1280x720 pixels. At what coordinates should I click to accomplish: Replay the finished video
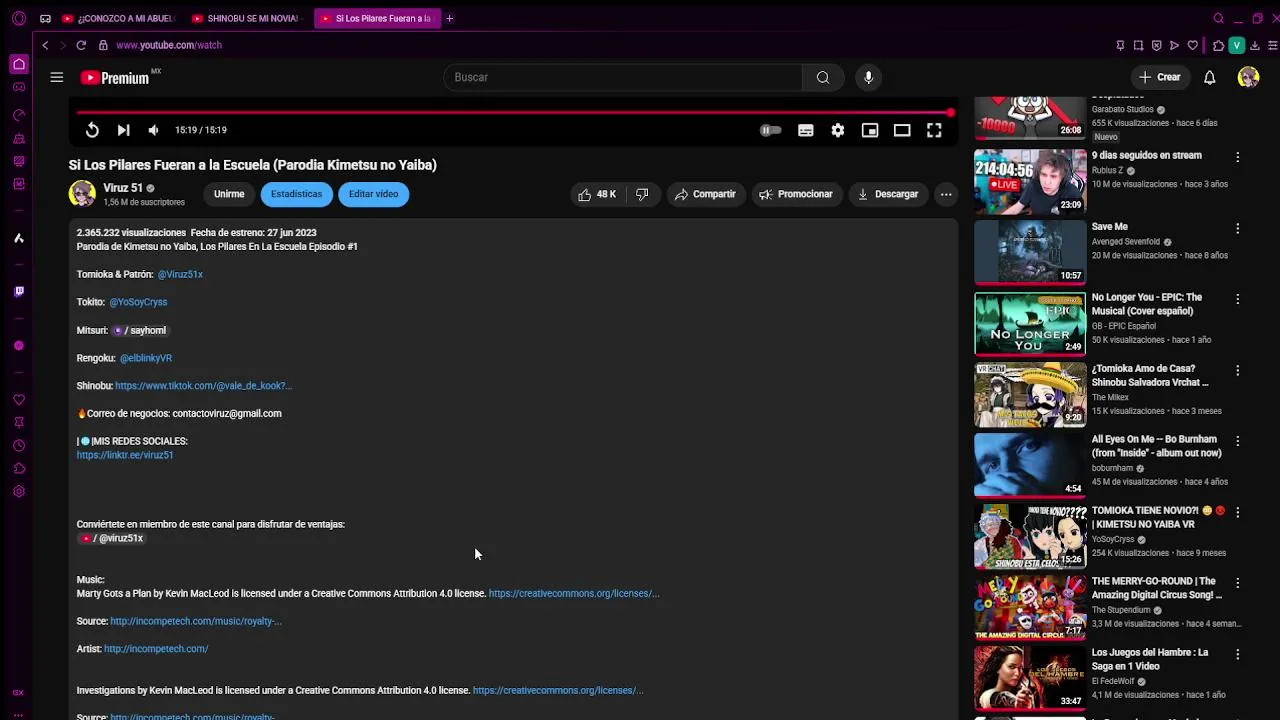[92, 130]
